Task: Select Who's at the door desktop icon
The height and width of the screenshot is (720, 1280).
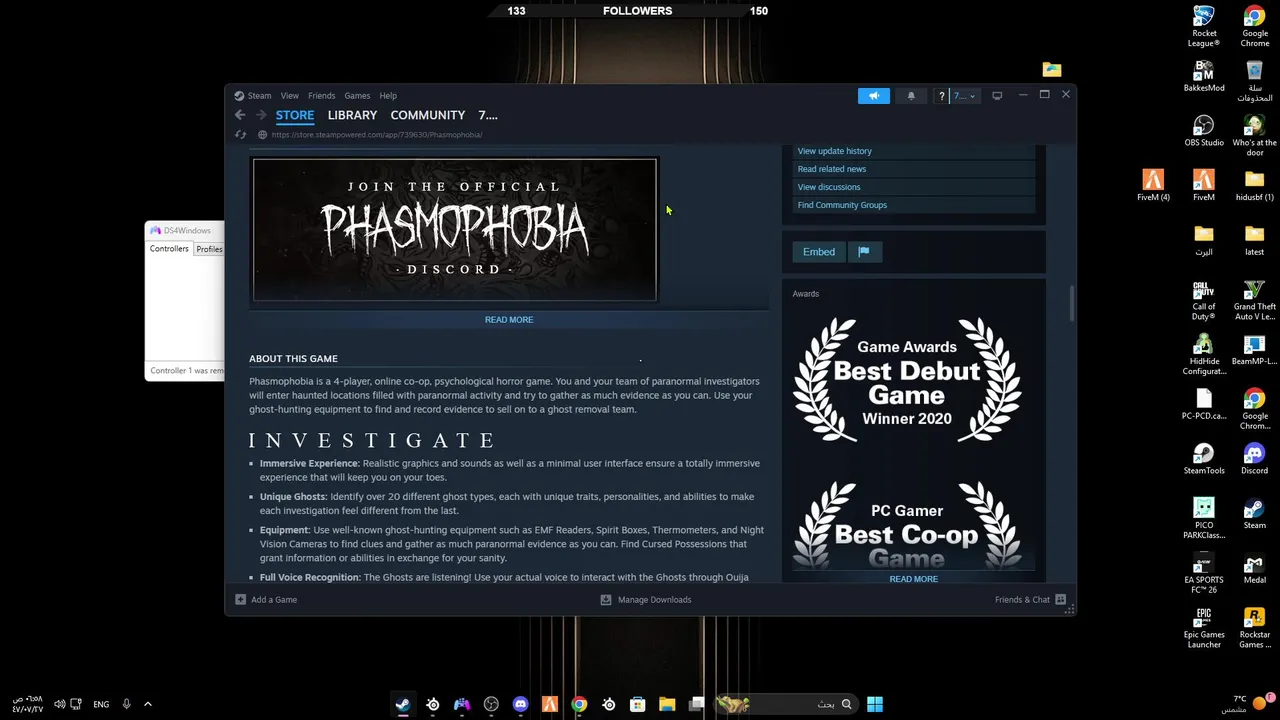Action: pos(1255,135)
